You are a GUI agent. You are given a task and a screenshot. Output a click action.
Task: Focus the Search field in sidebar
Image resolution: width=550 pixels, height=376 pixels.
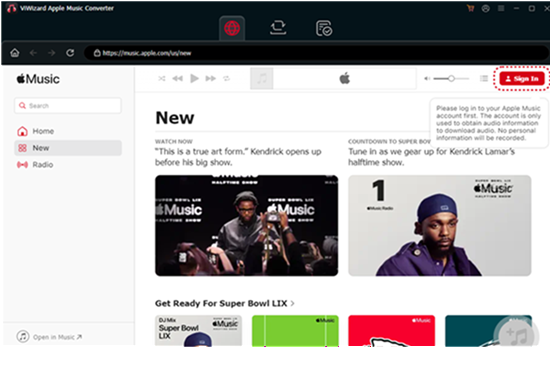point(68,106)
